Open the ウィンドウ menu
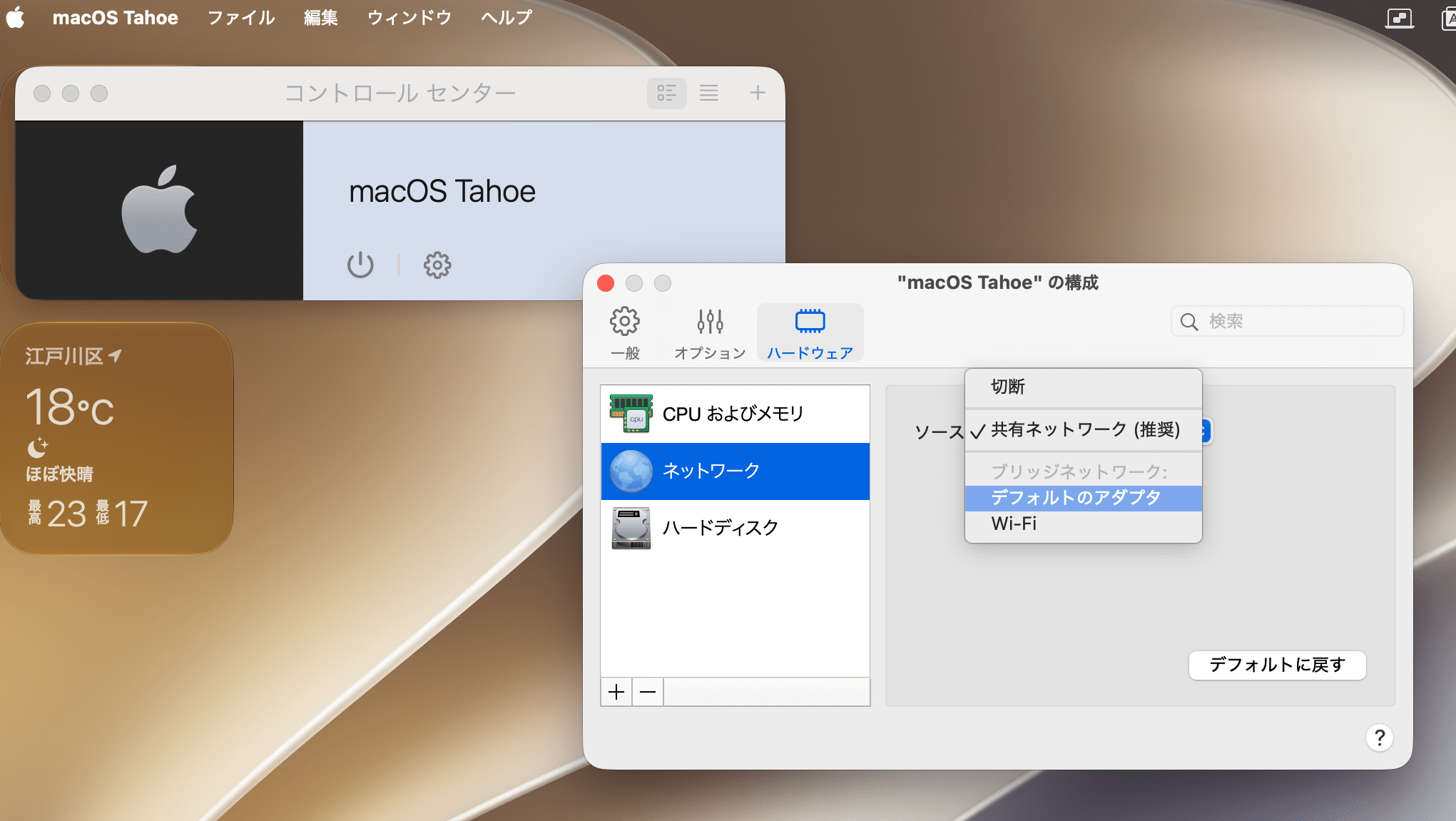The height and width of the screenshot is (821, 1456). pyautogui.click(x=409, y=17)
